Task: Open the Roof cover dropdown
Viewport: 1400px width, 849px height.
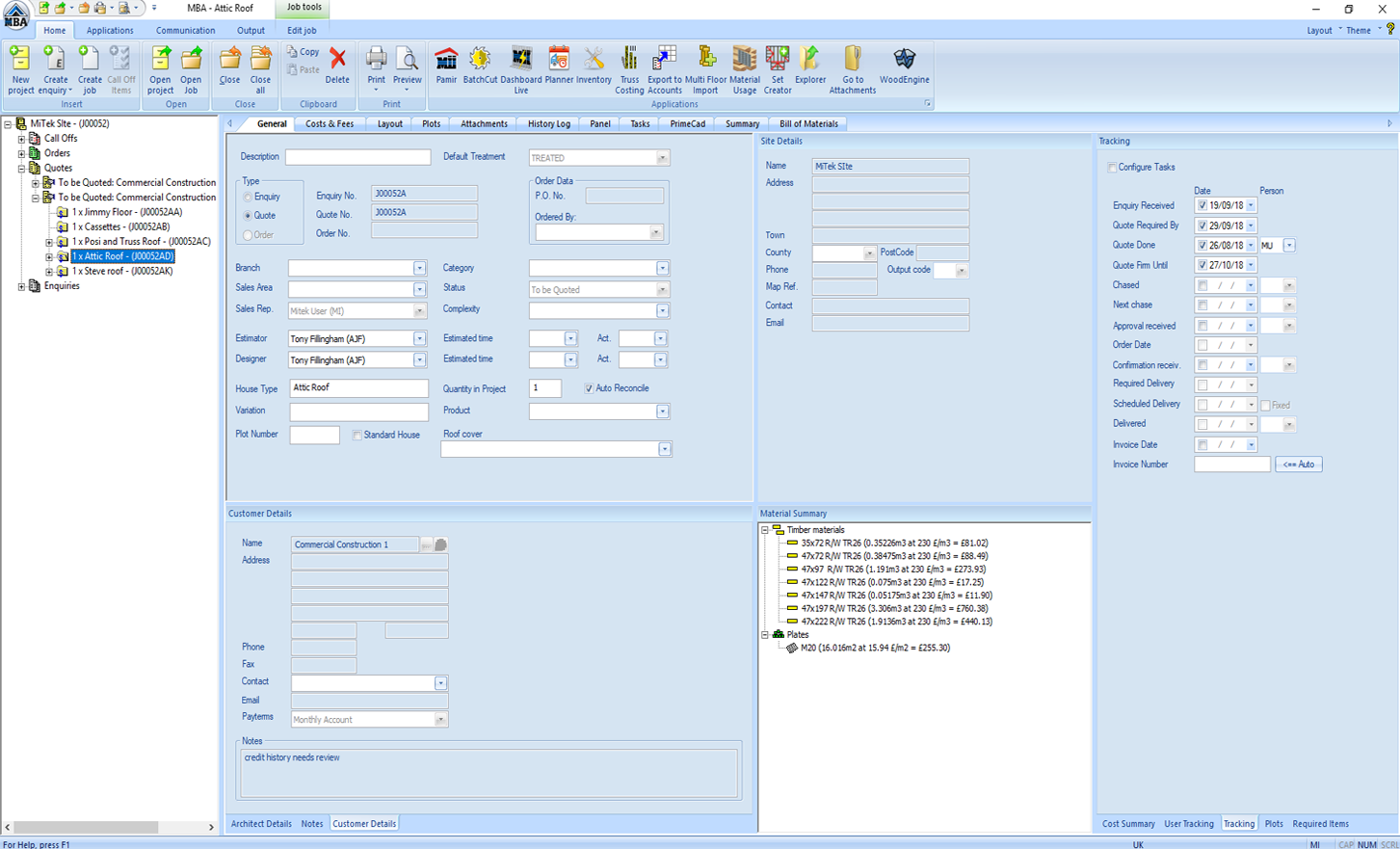Action: coord(664,449)
